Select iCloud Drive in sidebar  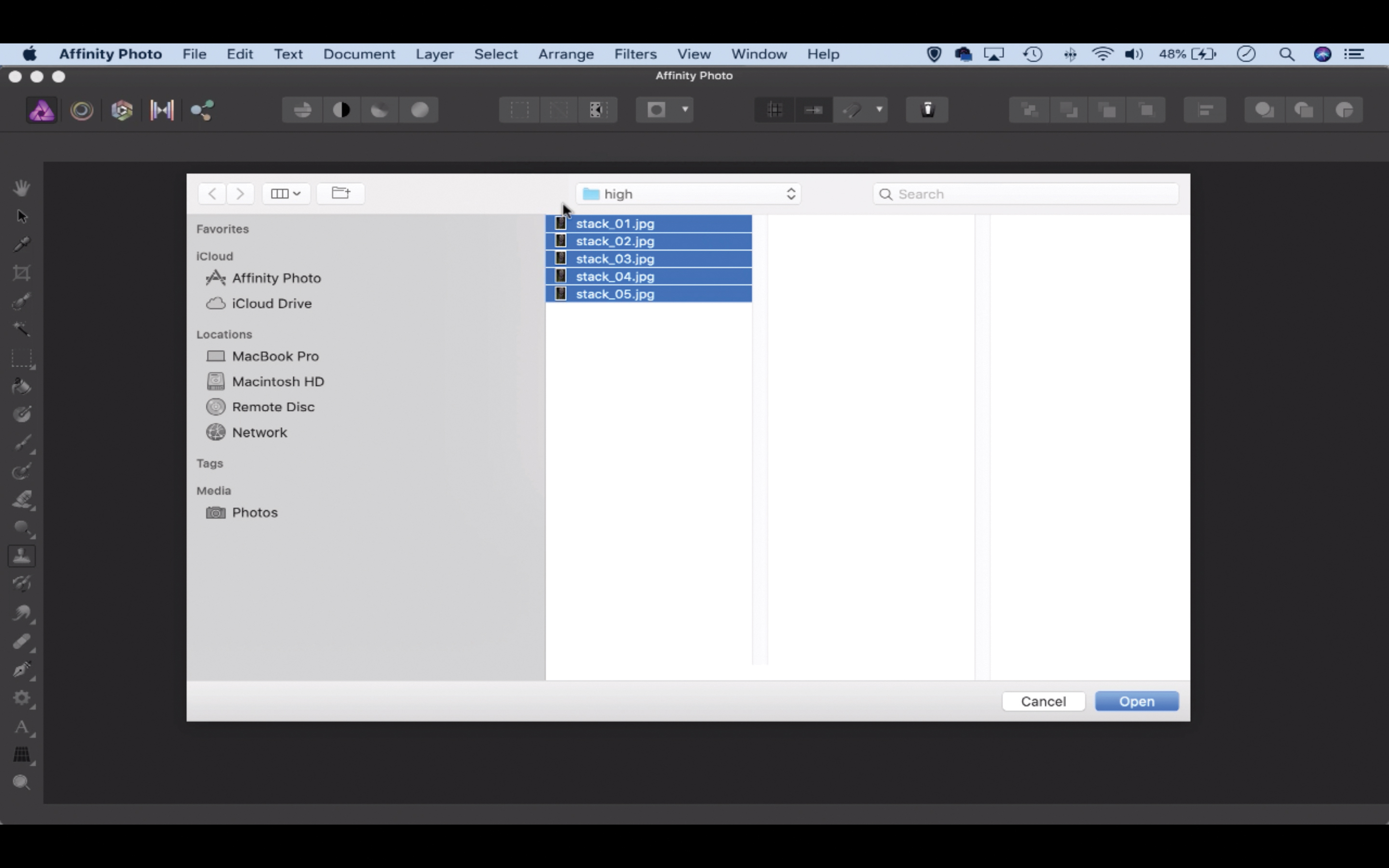271,304
